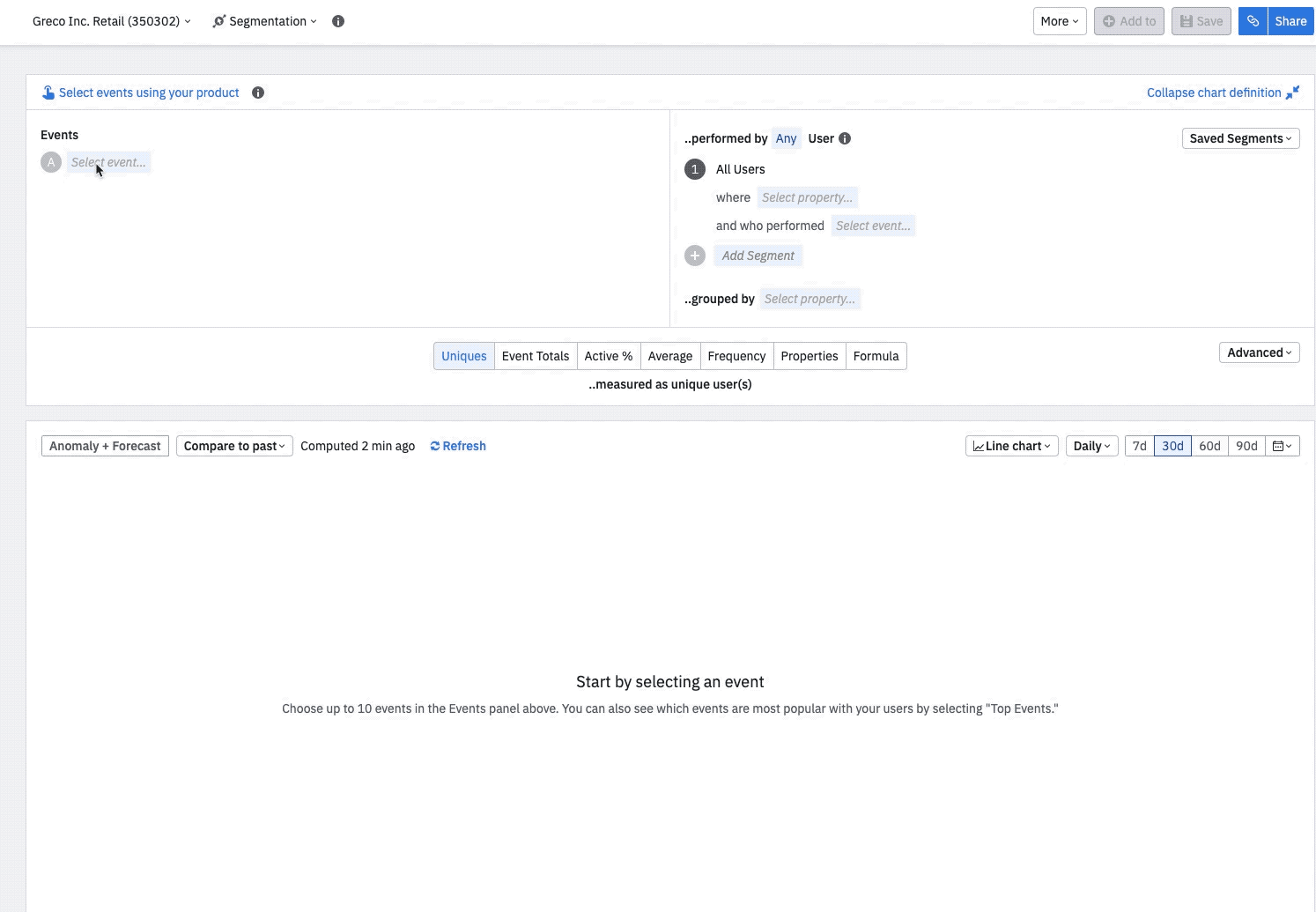Open the Compare to past dropdown
The height and width of the screenshot is (912, 1316).
point(233,446)
